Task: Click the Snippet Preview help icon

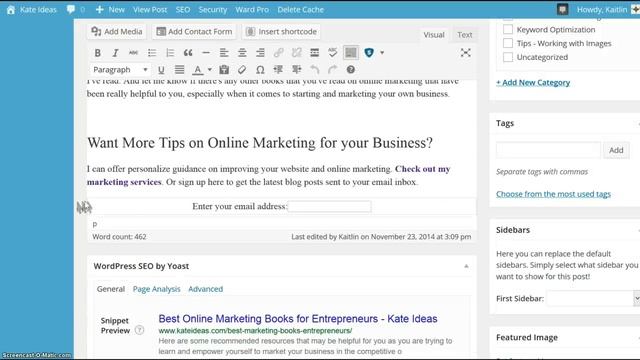Action: click(139, 330)
